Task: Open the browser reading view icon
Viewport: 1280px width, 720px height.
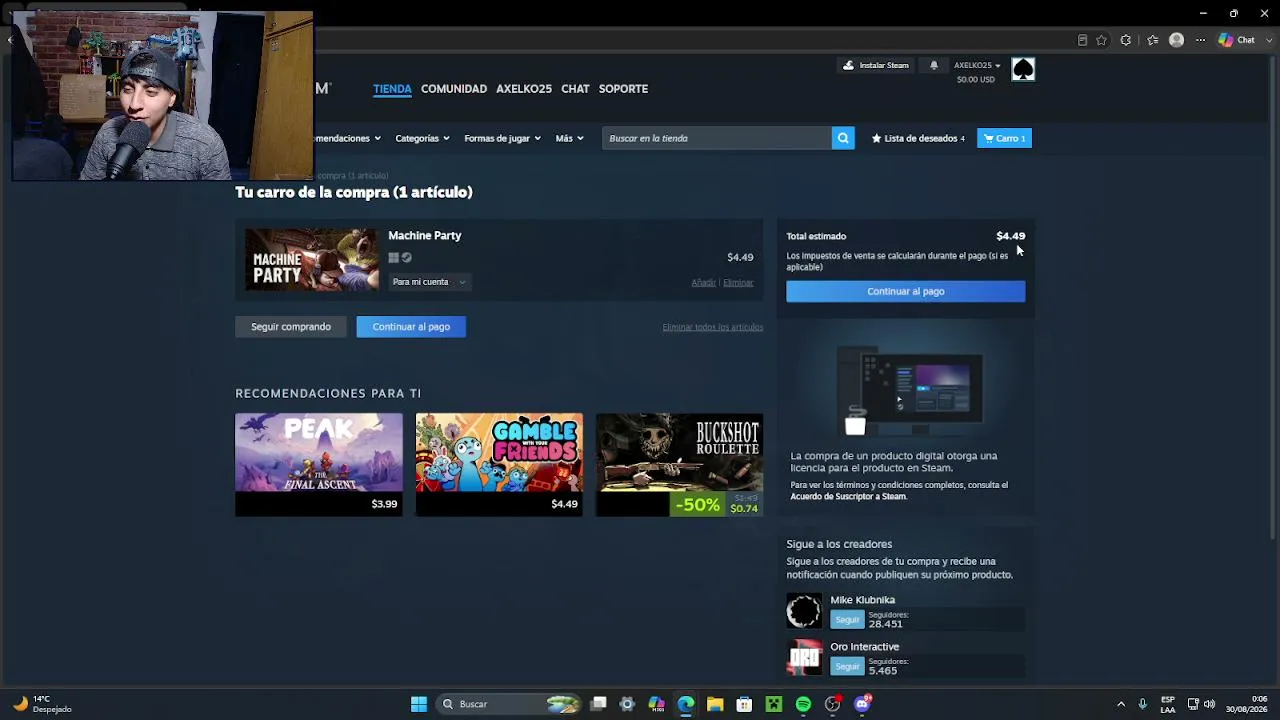Action: (x=1082, y=40)
